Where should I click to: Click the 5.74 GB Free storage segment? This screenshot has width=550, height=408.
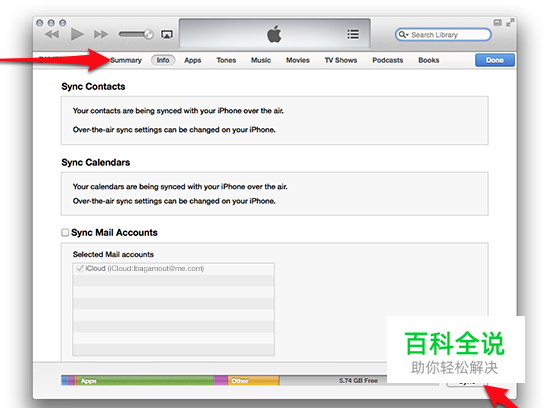pos(358,381)
